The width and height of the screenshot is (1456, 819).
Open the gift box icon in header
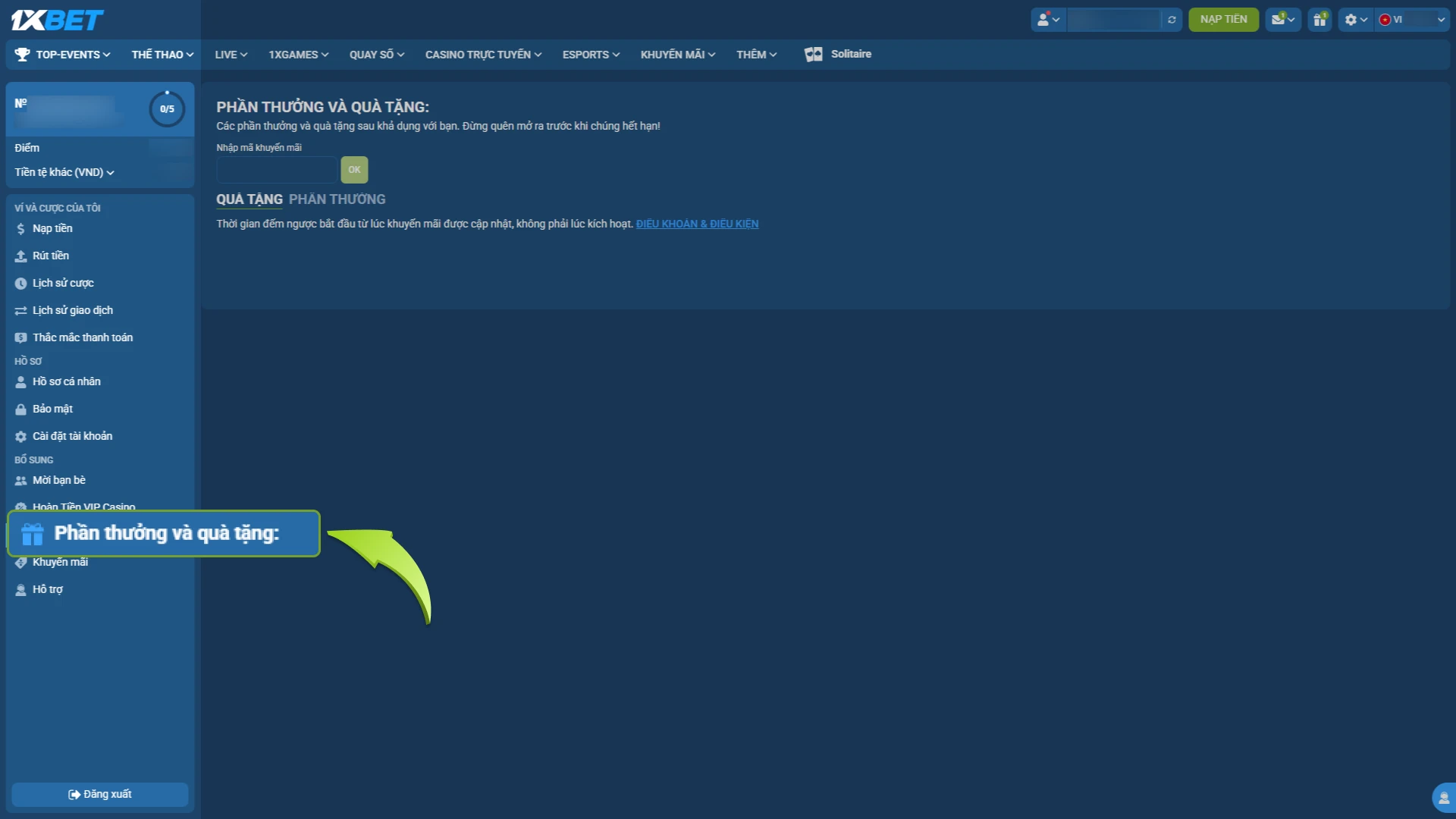click(x=1320, y=20)
